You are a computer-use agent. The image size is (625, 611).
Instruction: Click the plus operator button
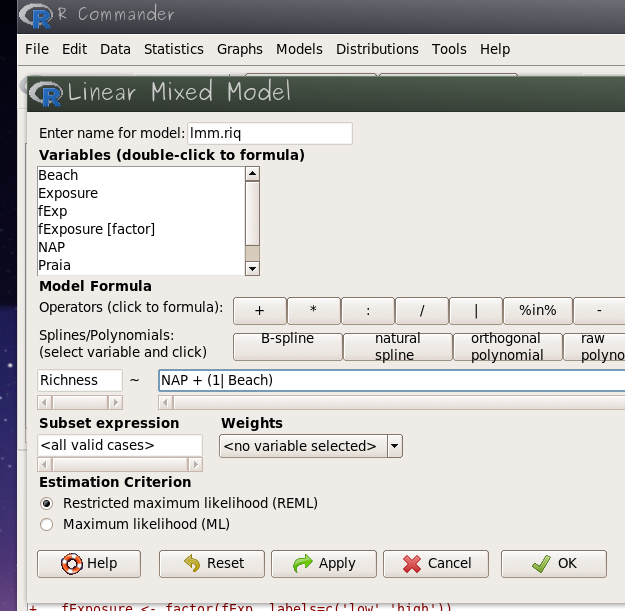pos(259,312)
